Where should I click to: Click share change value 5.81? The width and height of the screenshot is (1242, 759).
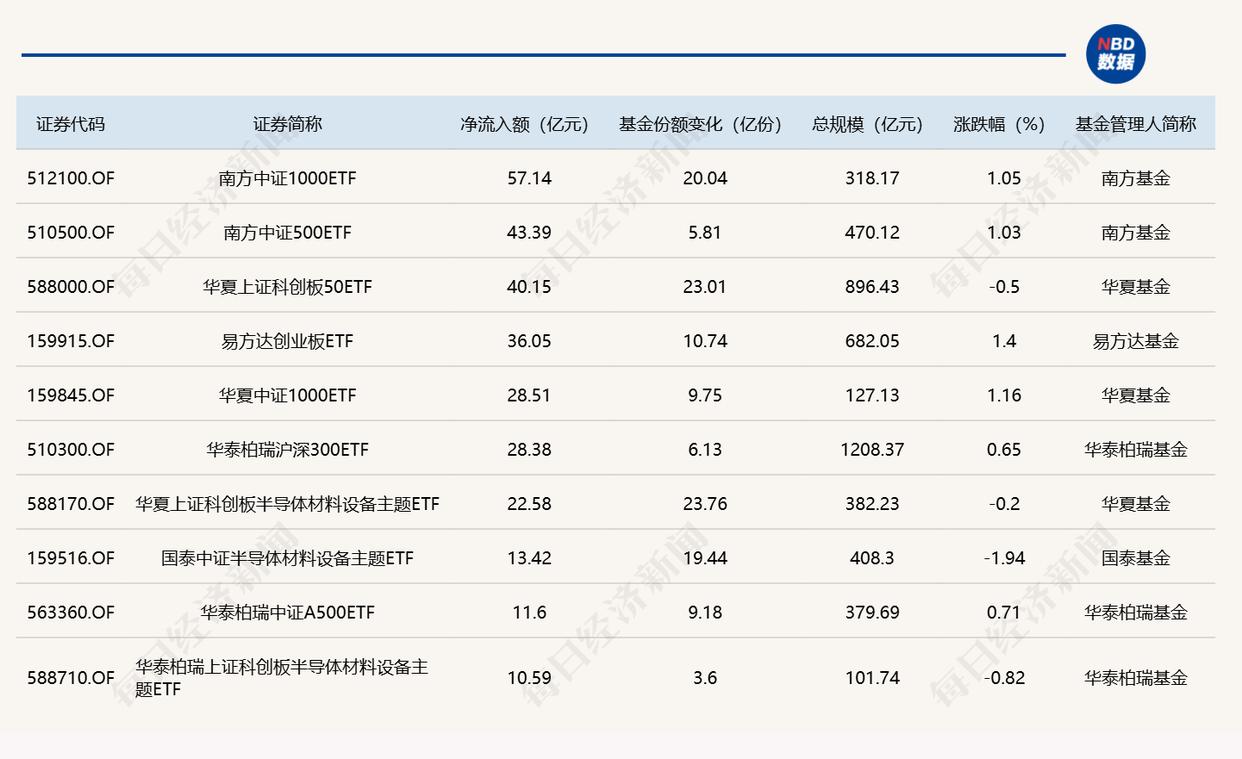[705, 232]
